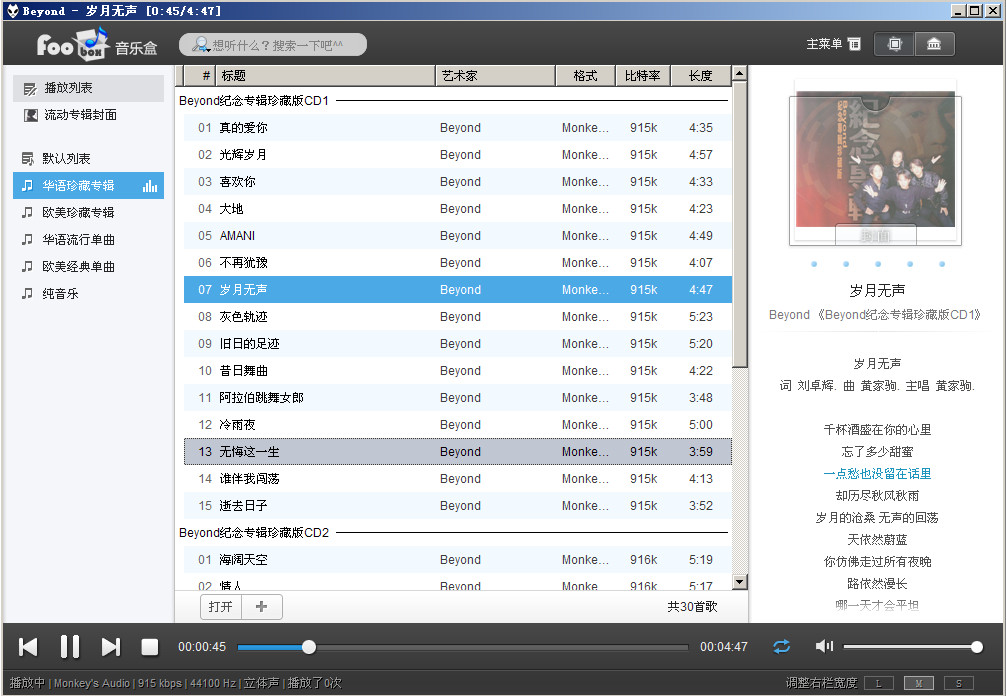
Task: Mute the volume speaker icon
Action: (824, 646)
